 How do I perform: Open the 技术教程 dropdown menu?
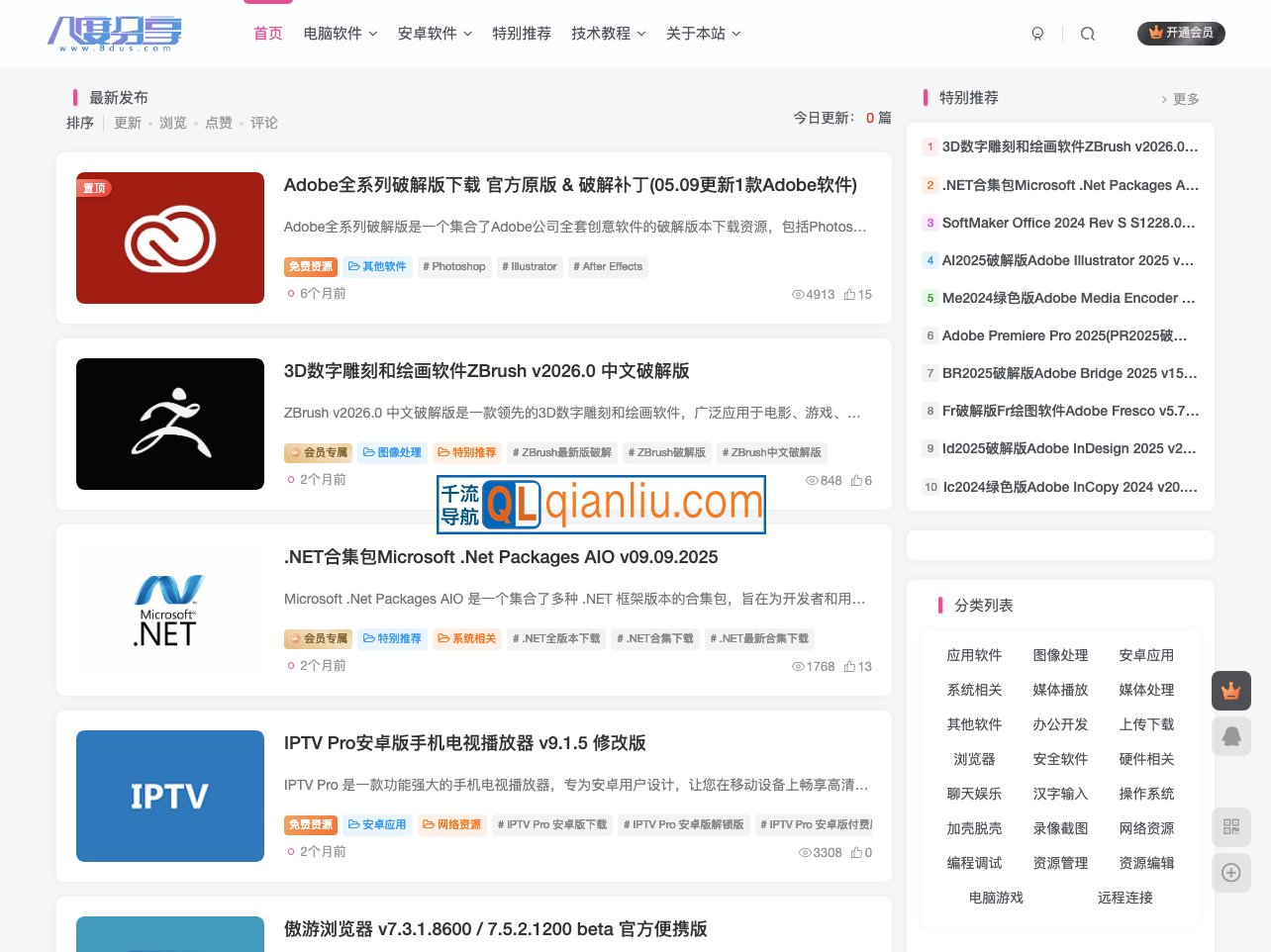point(608,34)
